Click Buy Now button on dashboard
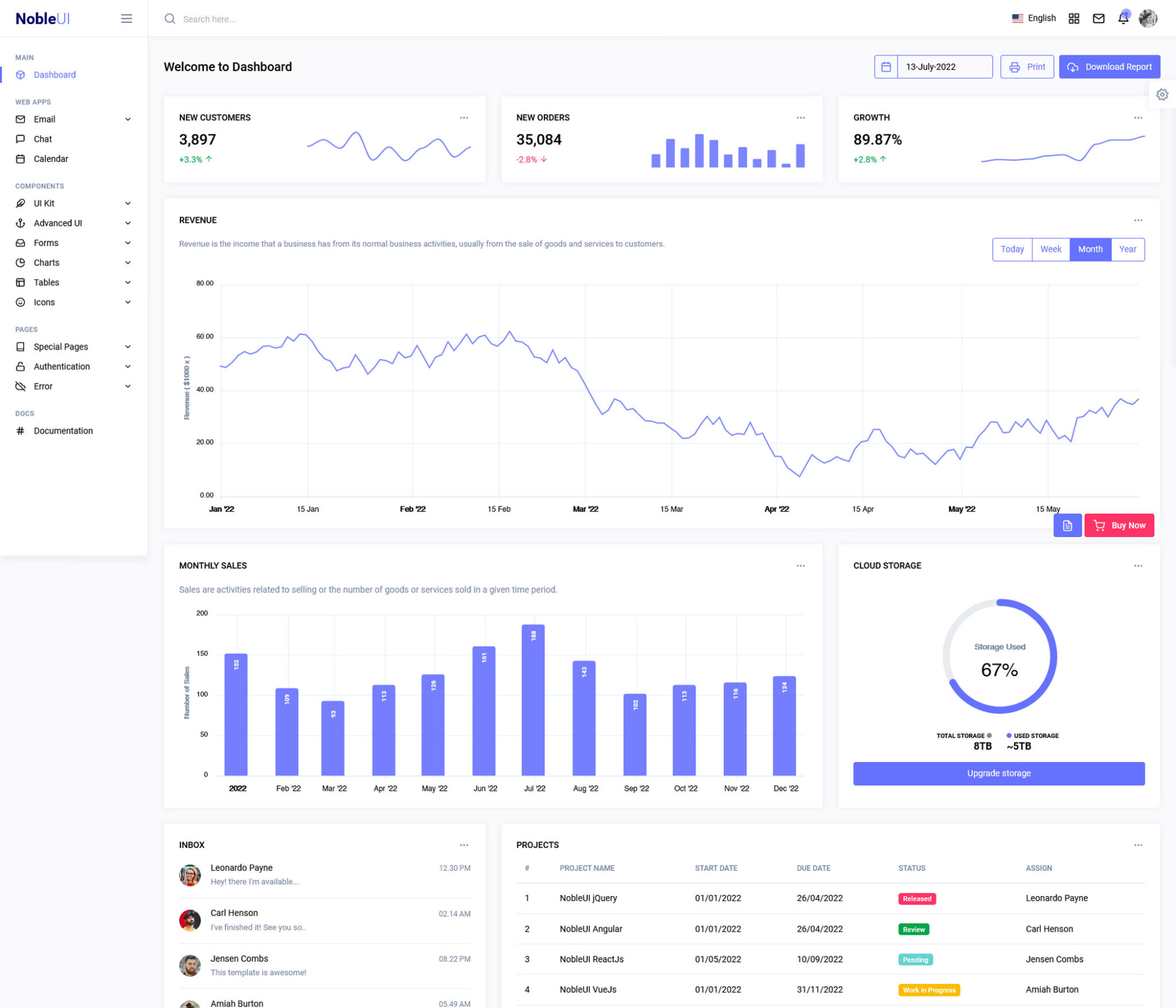 coord(1119,525)
